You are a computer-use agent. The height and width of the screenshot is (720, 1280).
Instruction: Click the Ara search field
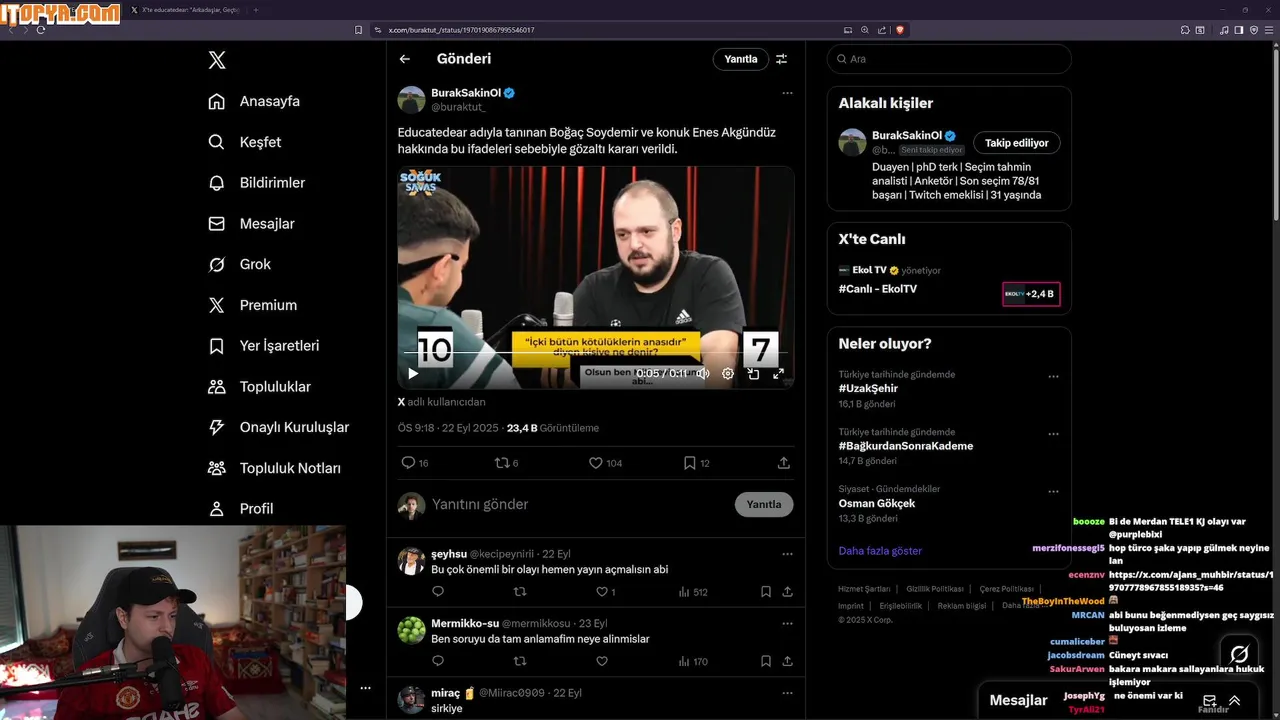tap(949, 59)
